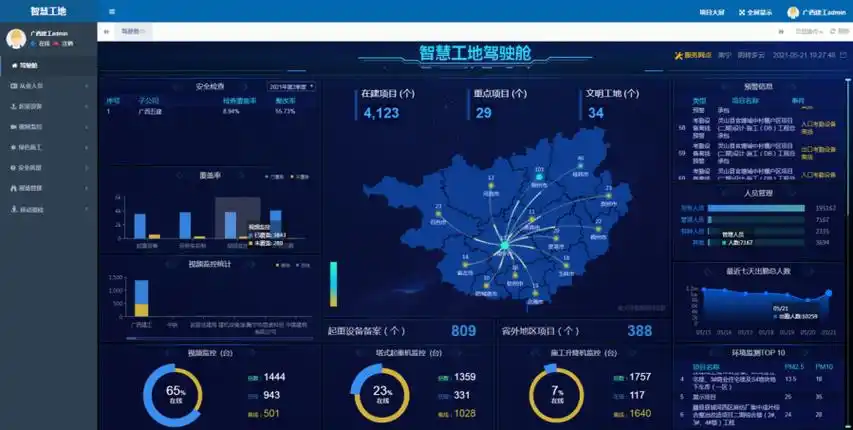The image size is (853, 430).
Task: Open 项目大屏 from the top bar
Action: pos(712,13)
